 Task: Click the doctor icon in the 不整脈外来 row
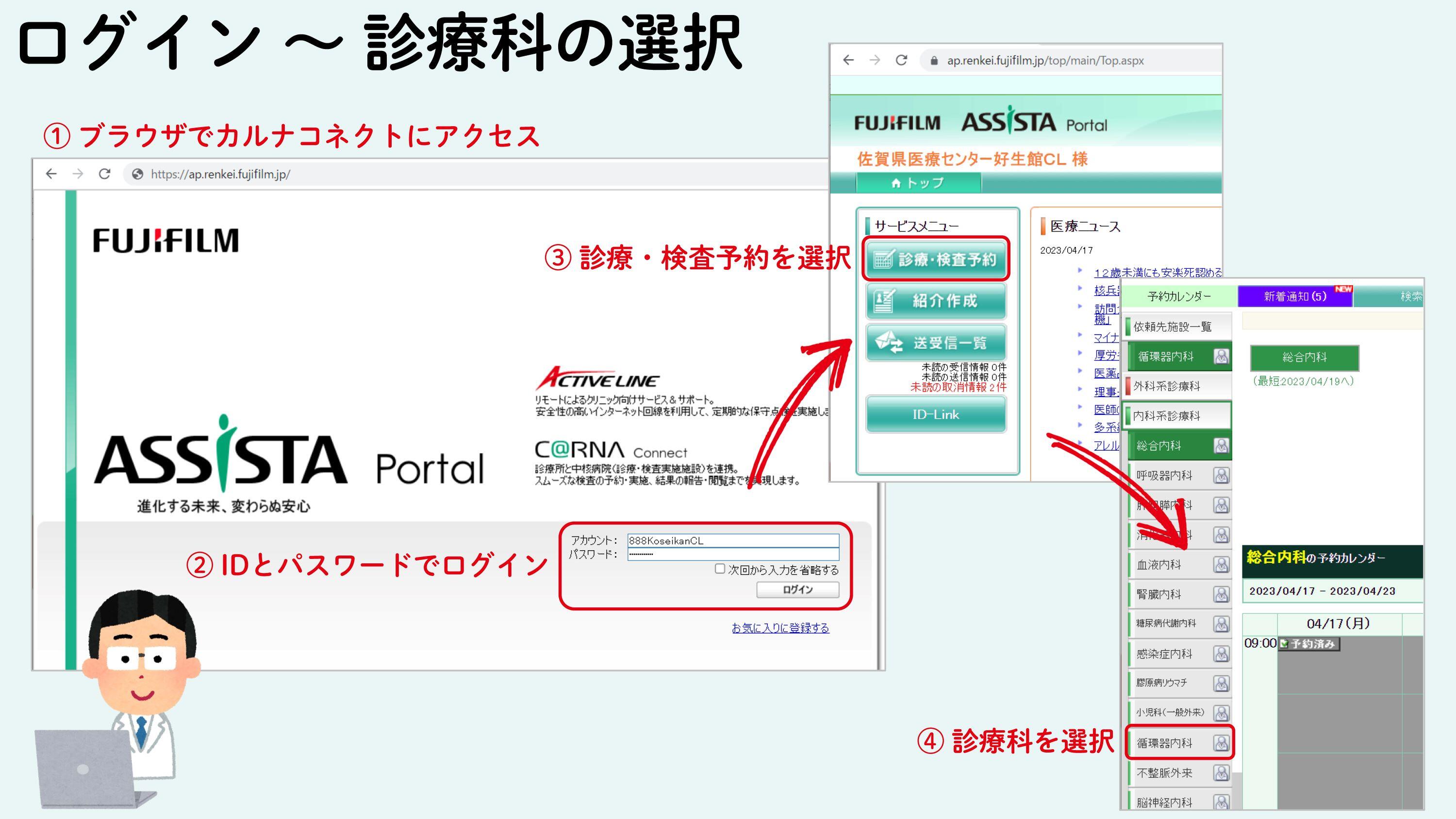point(1222,772)
